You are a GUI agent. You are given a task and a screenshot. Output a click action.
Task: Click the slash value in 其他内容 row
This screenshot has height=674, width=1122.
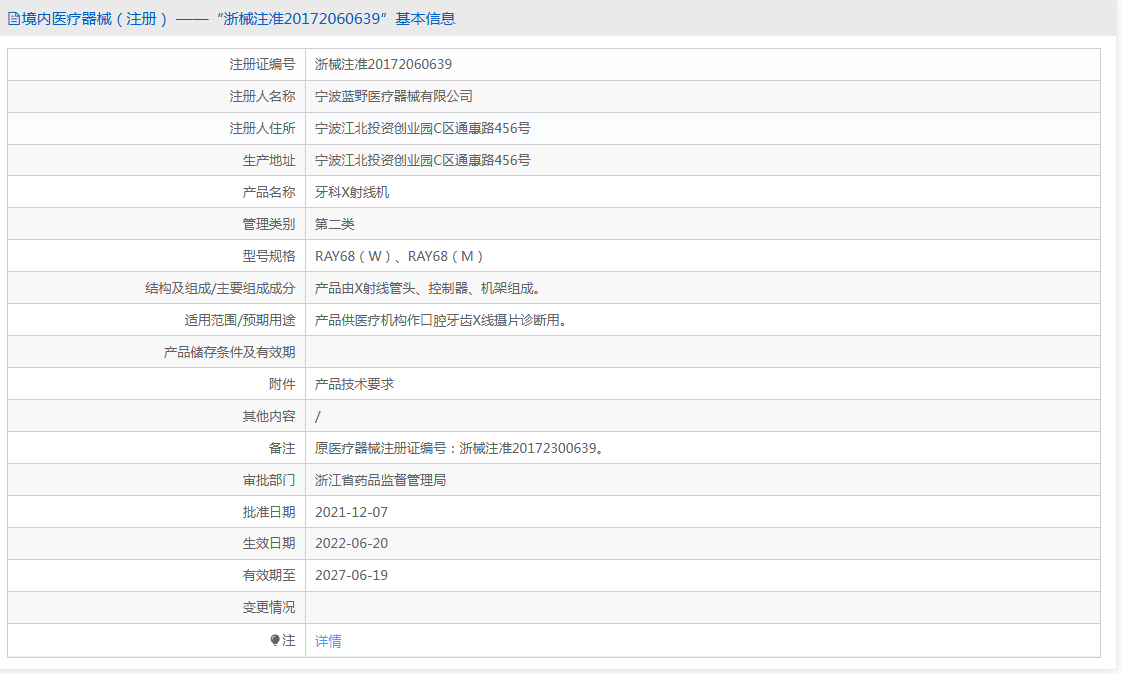pyautogui.click(x=318, y=416)
